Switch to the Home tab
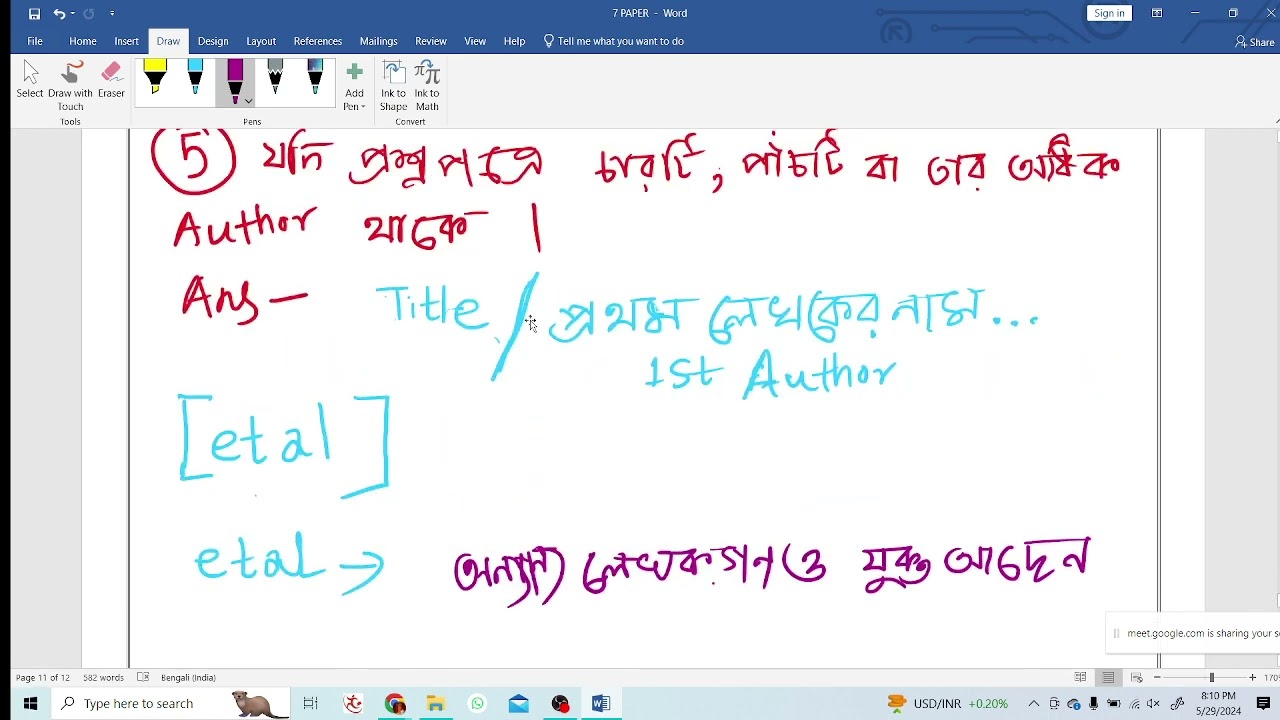The width and height of the screenshot is (1280, 720). click(83, 41)
